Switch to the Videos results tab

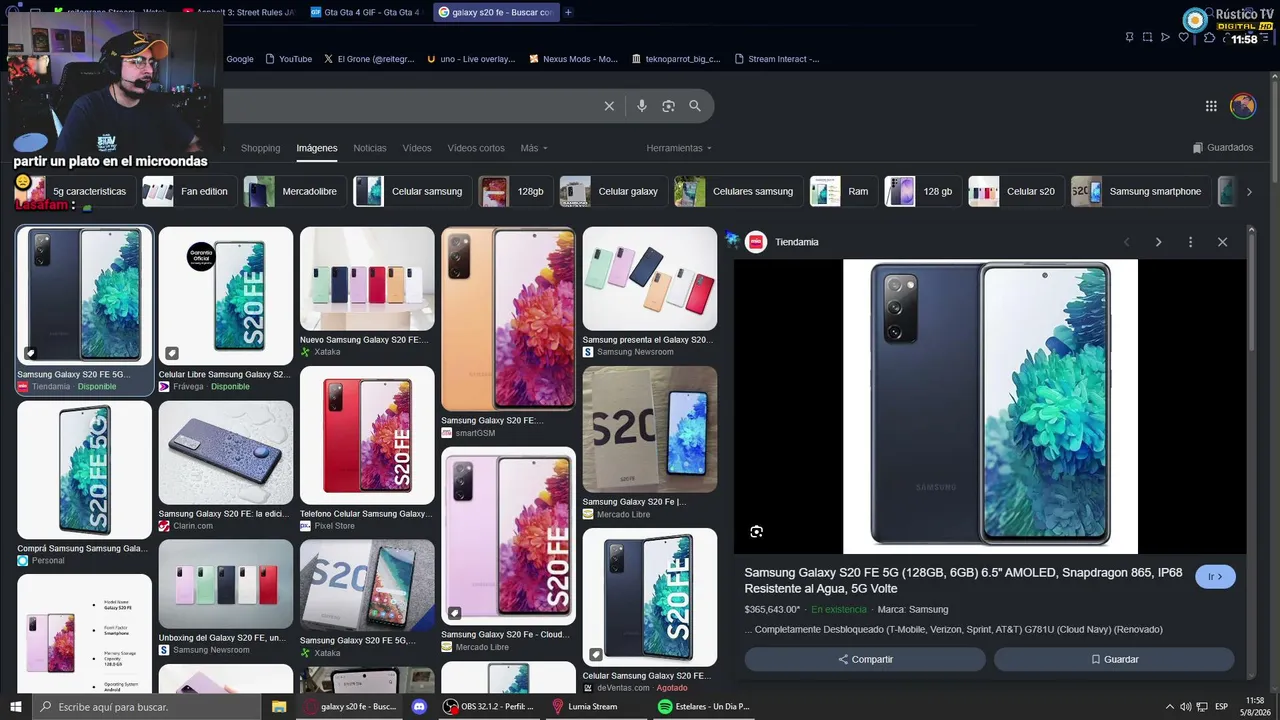pyautogui.click(x=417, y=148)
